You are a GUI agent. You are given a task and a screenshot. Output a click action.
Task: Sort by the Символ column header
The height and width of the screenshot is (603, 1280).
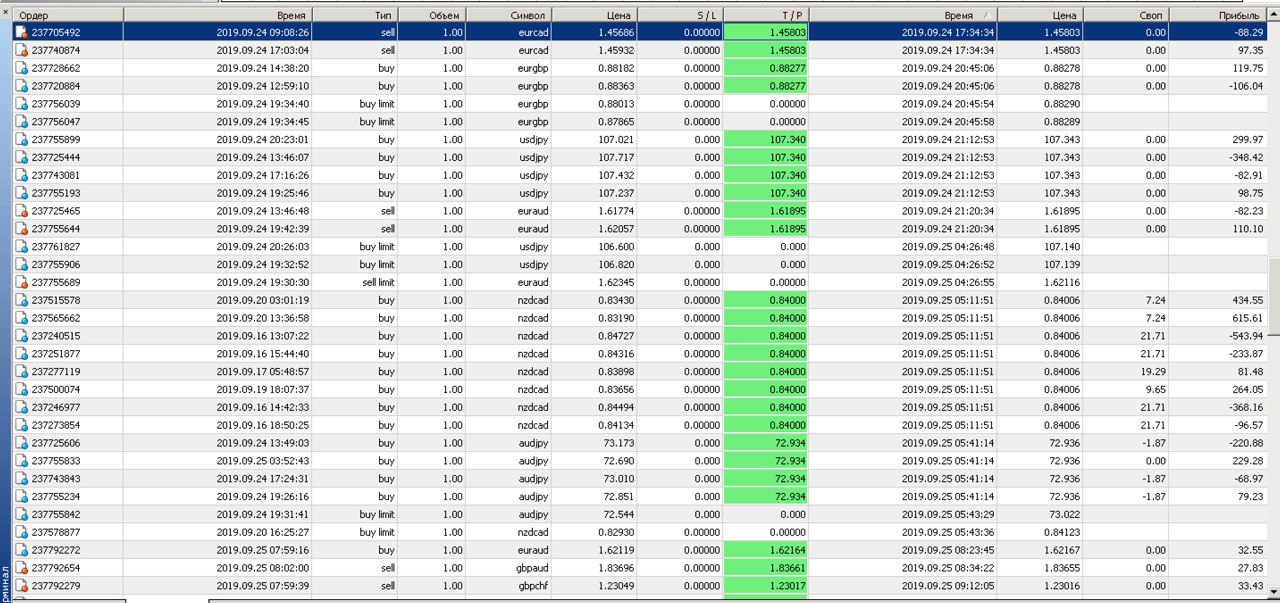[x=508, y=15]
